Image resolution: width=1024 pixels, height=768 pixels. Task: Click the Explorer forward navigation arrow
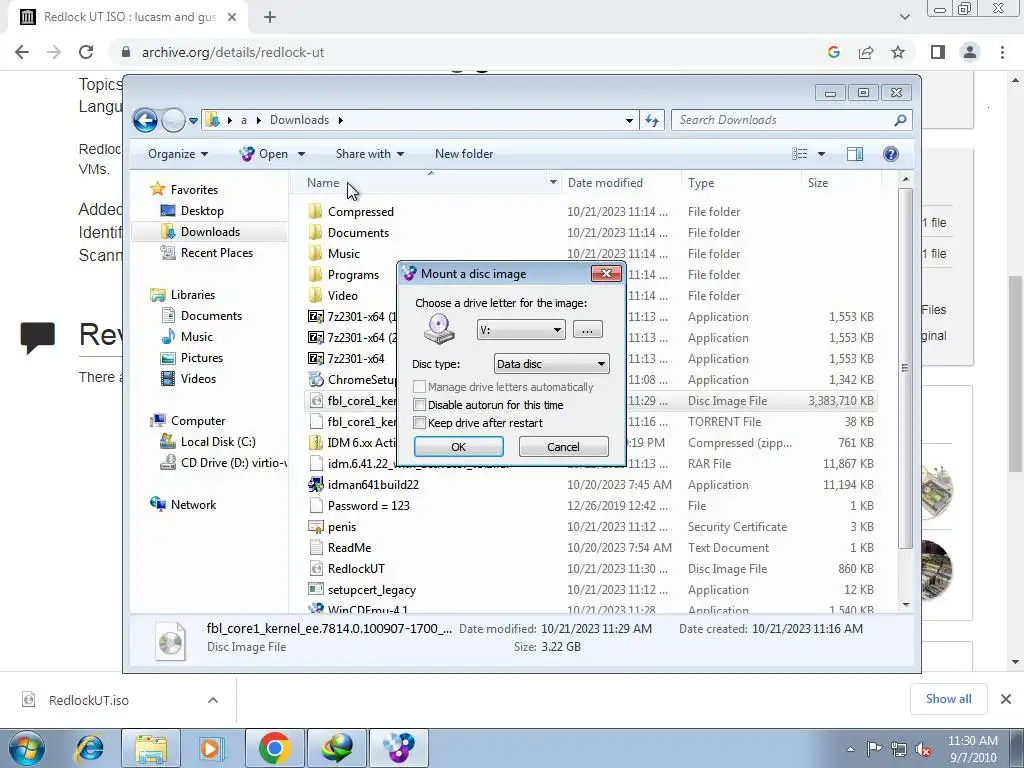coord(173,120)
